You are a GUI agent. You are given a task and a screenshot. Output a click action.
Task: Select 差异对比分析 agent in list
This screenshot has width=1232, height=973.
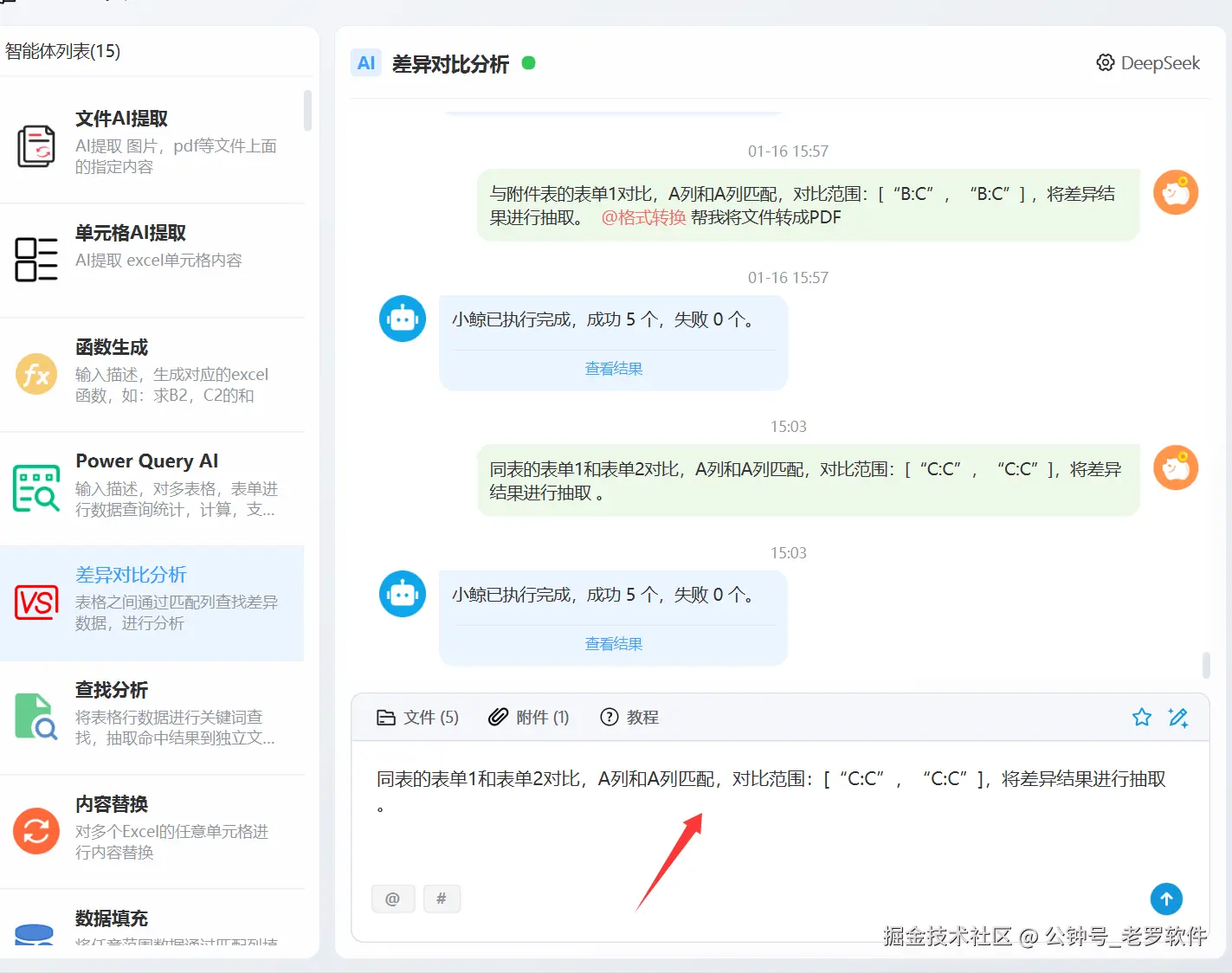[152, 603]
